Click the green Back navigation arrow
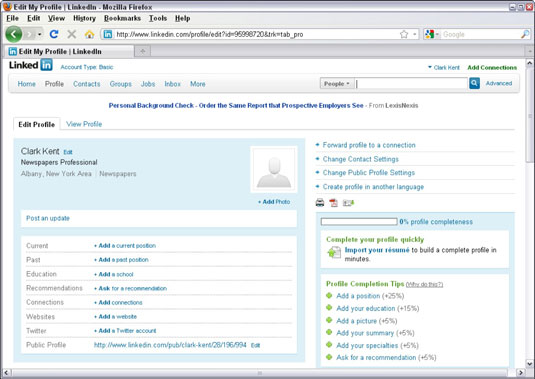This screenshot has width=535, height=379. [x=14, y=34]
